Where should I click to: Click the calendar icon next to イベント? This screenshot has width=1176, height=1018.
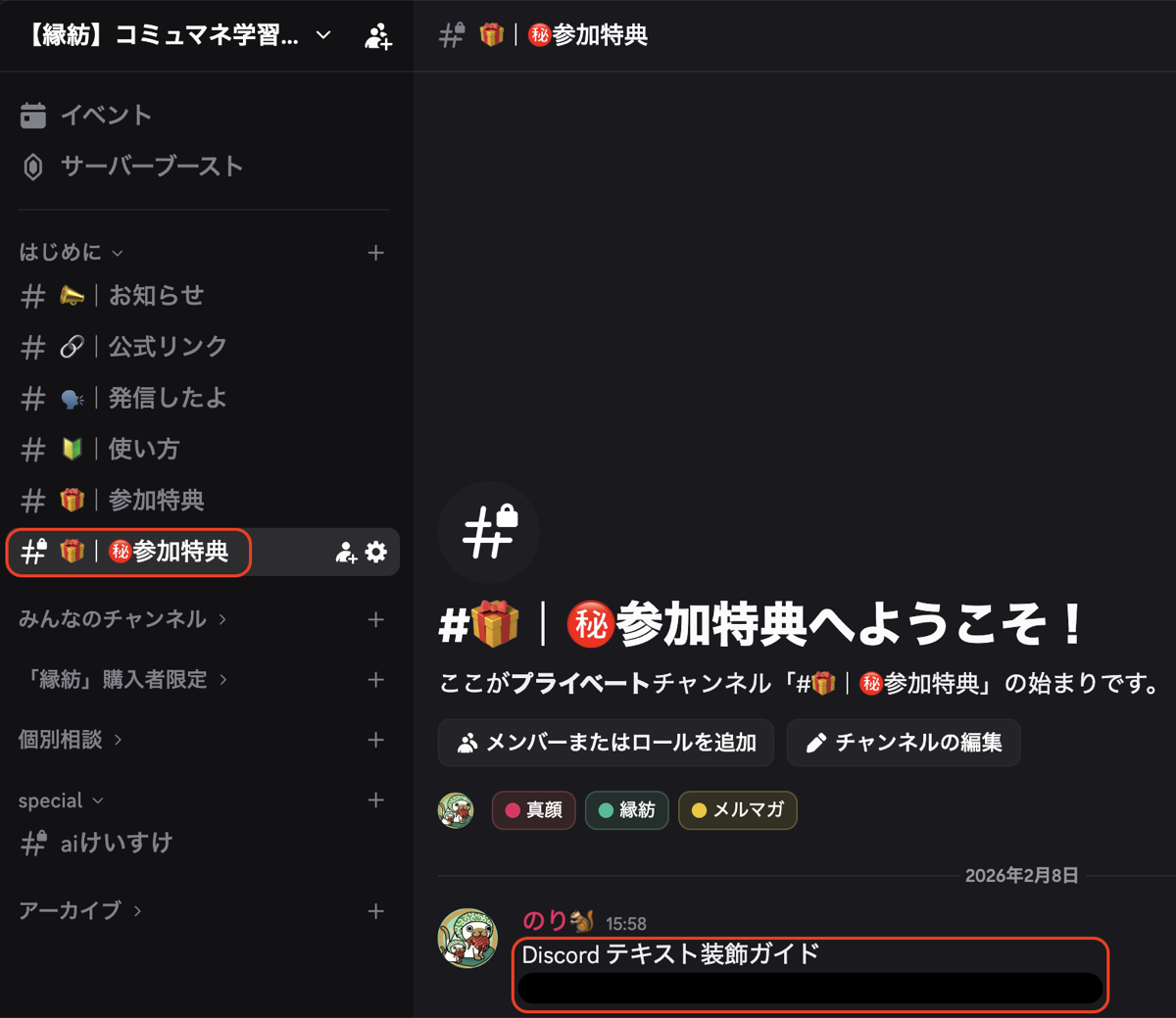pos(33,116)
